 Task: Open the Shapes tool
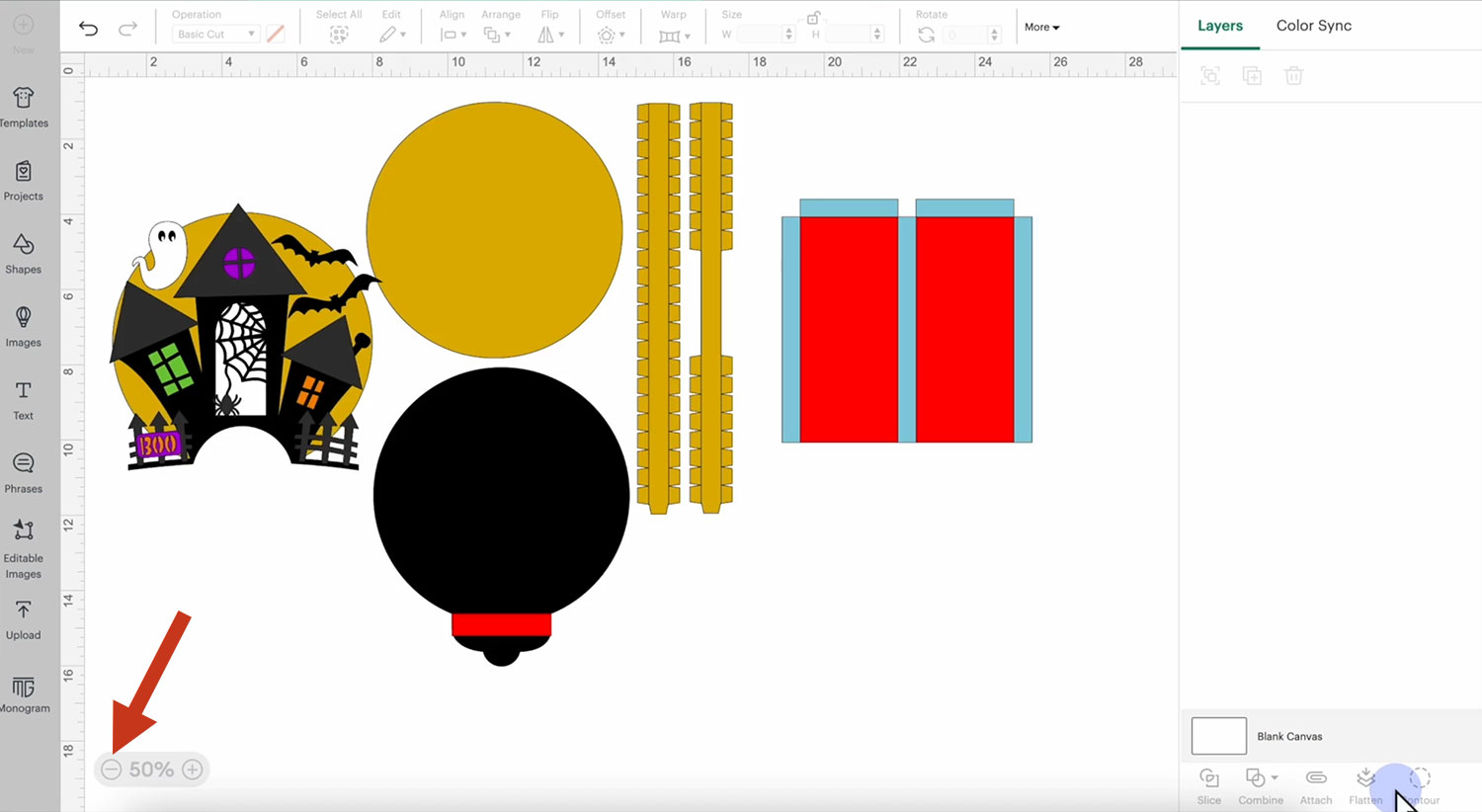[24, 254]
